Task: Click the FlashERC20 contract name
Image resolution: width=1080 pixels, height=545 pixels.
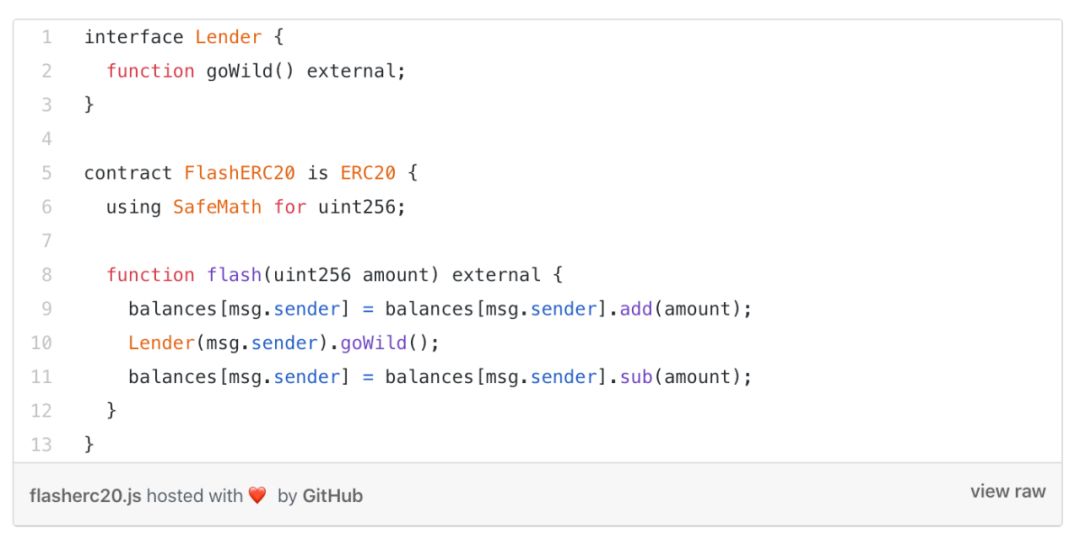Action: [239, 173]
